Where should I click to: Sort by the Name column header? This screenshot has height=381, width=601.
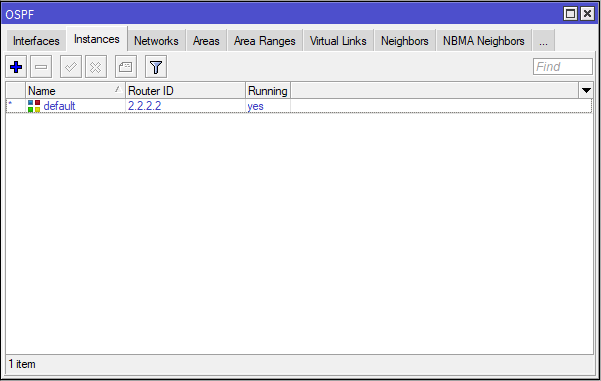pyautogui.click(x=75, y=91)
